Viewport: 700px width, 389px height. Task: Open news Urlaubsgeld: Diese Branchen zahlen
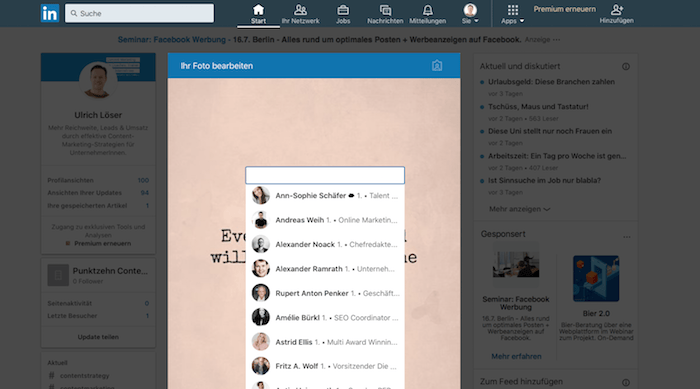(551, 82)
